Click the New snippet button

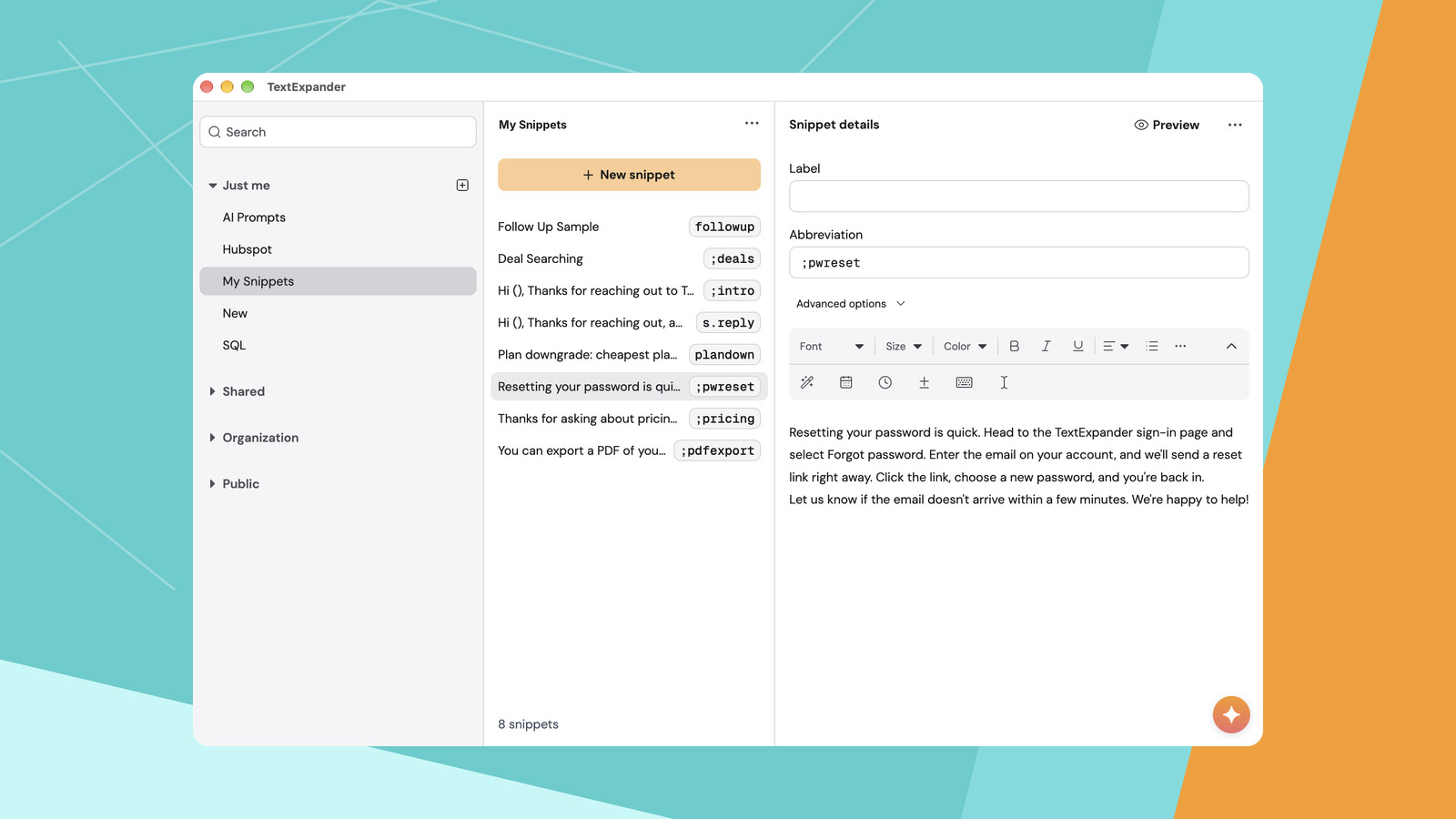coord(629,175)
